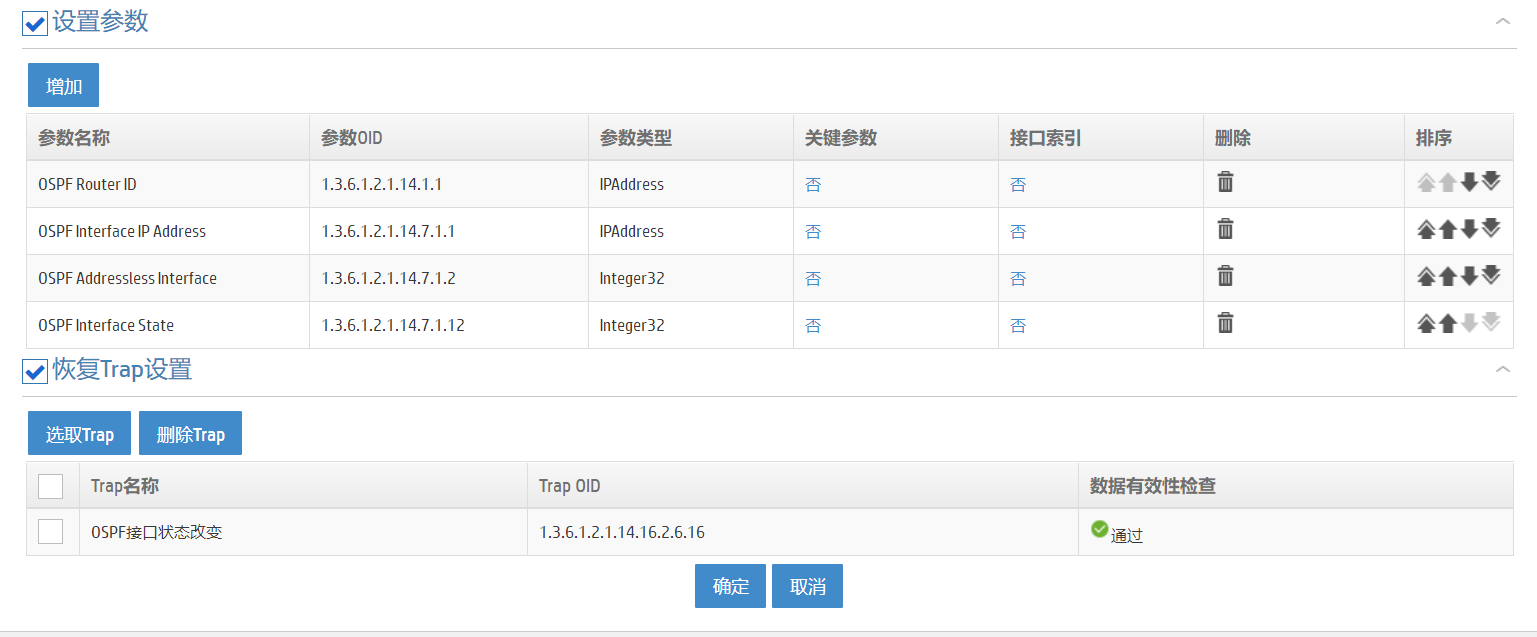Toggle 关键参数 '否' link for OSPF Interface State
Viewport: 1537px width, 637px height.
813,326
